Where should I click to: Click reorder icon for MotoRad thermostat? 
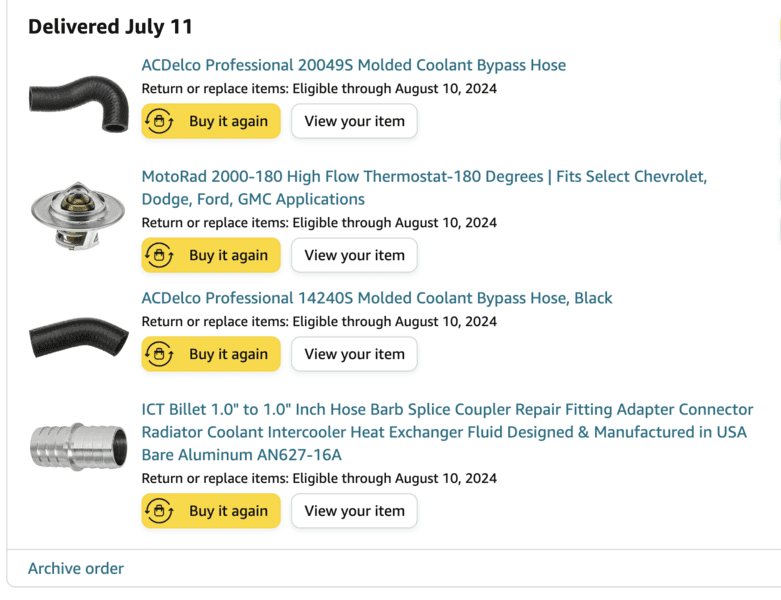pos(159,255)
